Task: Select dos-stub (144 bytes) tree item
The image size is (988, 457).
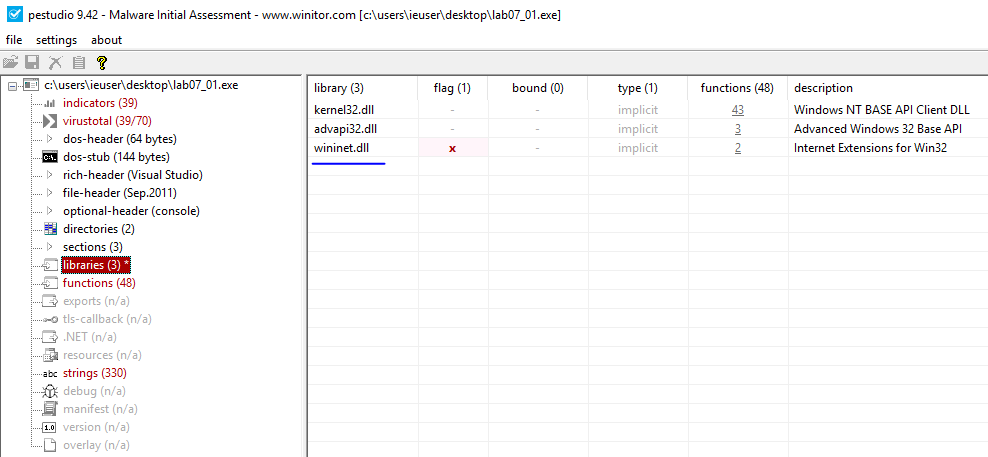Action: point(116,157)
